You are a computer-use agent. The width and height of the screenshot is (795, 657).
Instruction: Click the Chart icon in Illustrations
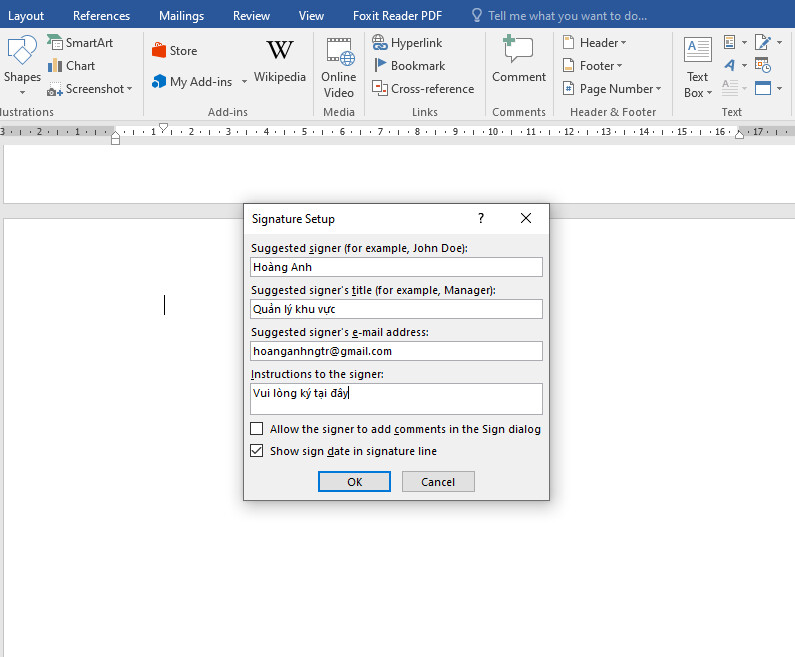point(71,66)
